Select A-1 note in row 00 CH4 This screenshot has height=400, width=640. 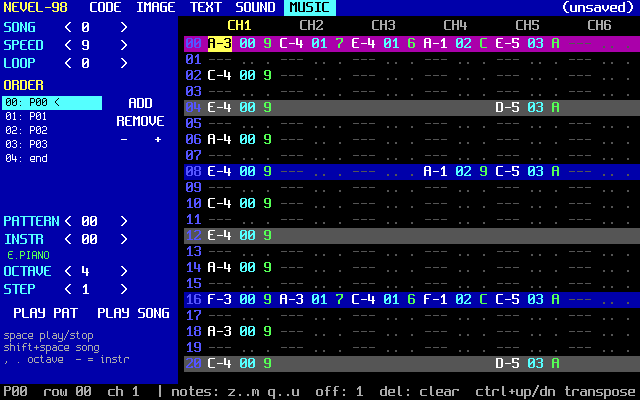click(x=436, y=44)
